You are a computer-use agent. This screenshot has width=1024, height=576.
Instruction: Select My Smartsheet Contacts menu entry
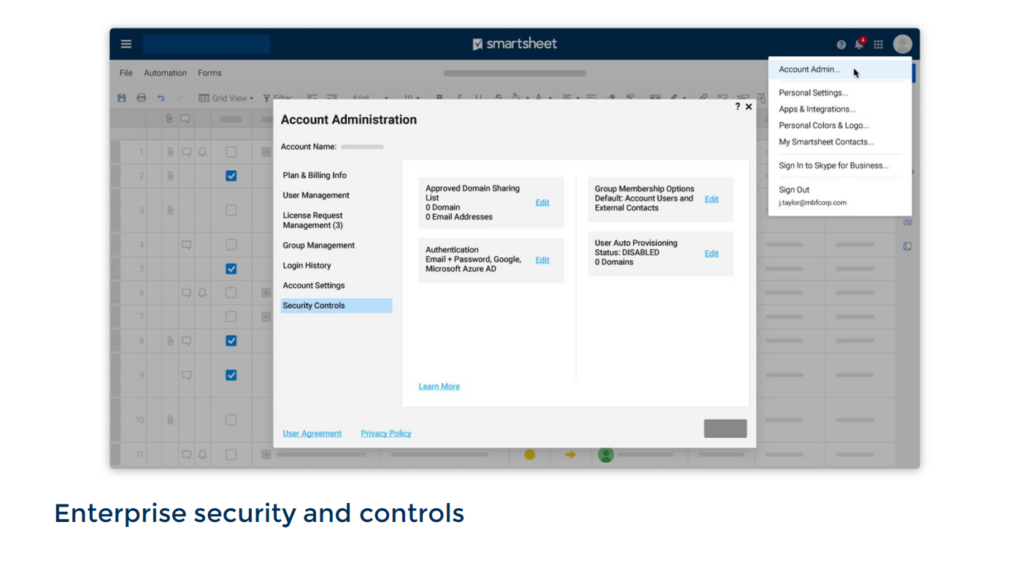coord(825,142)
